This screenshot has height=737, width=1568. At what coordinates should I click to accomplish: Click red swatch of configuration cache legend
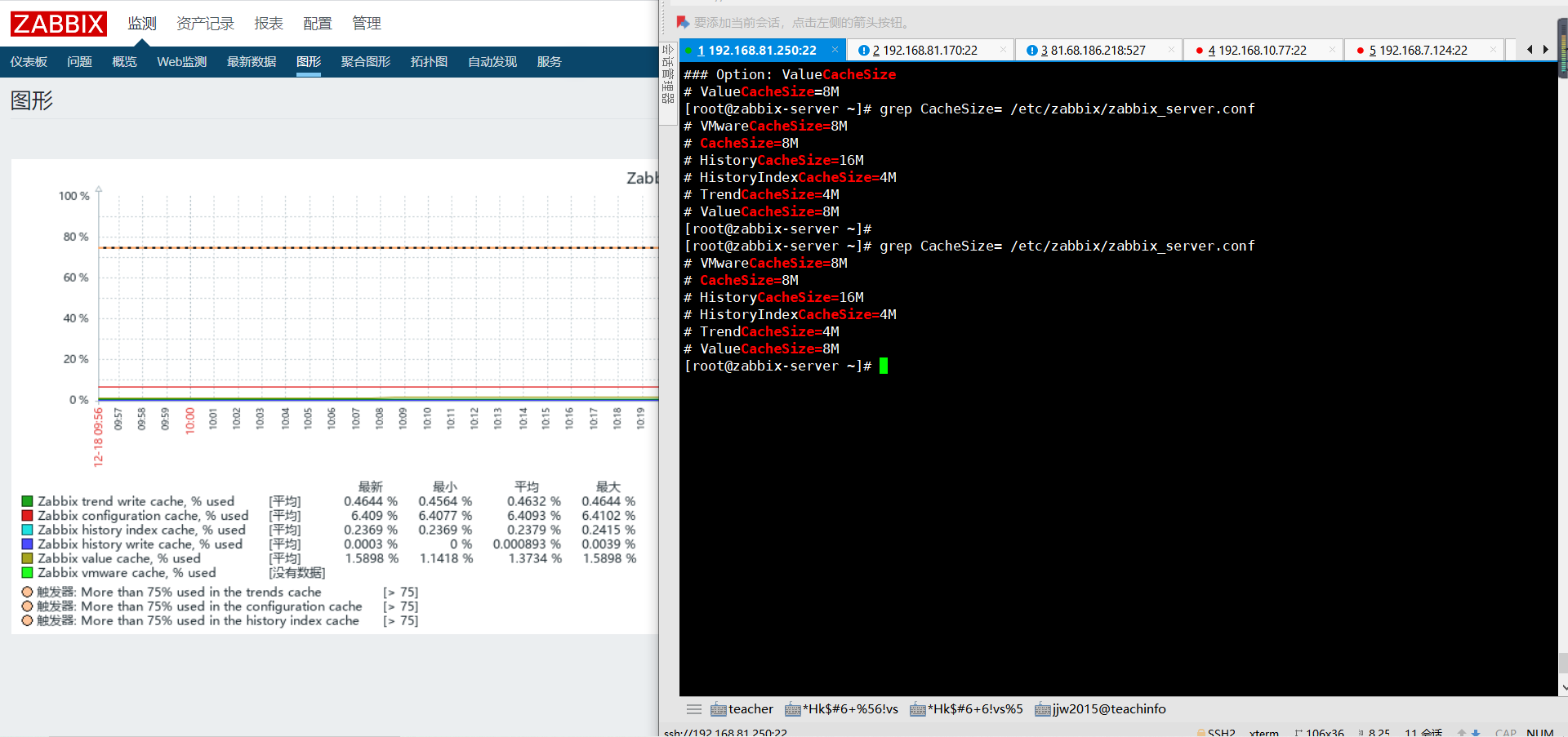click(27, 516)
